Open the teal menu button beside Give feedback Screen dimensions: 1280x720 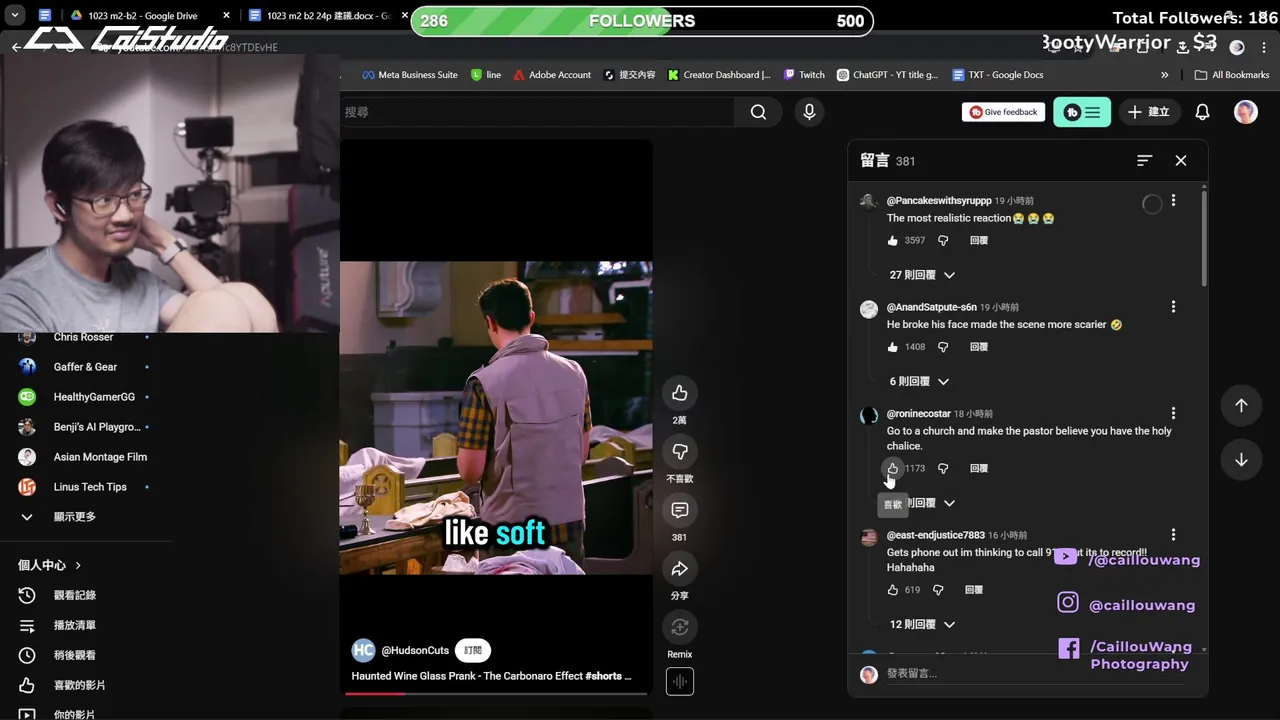1082,112
